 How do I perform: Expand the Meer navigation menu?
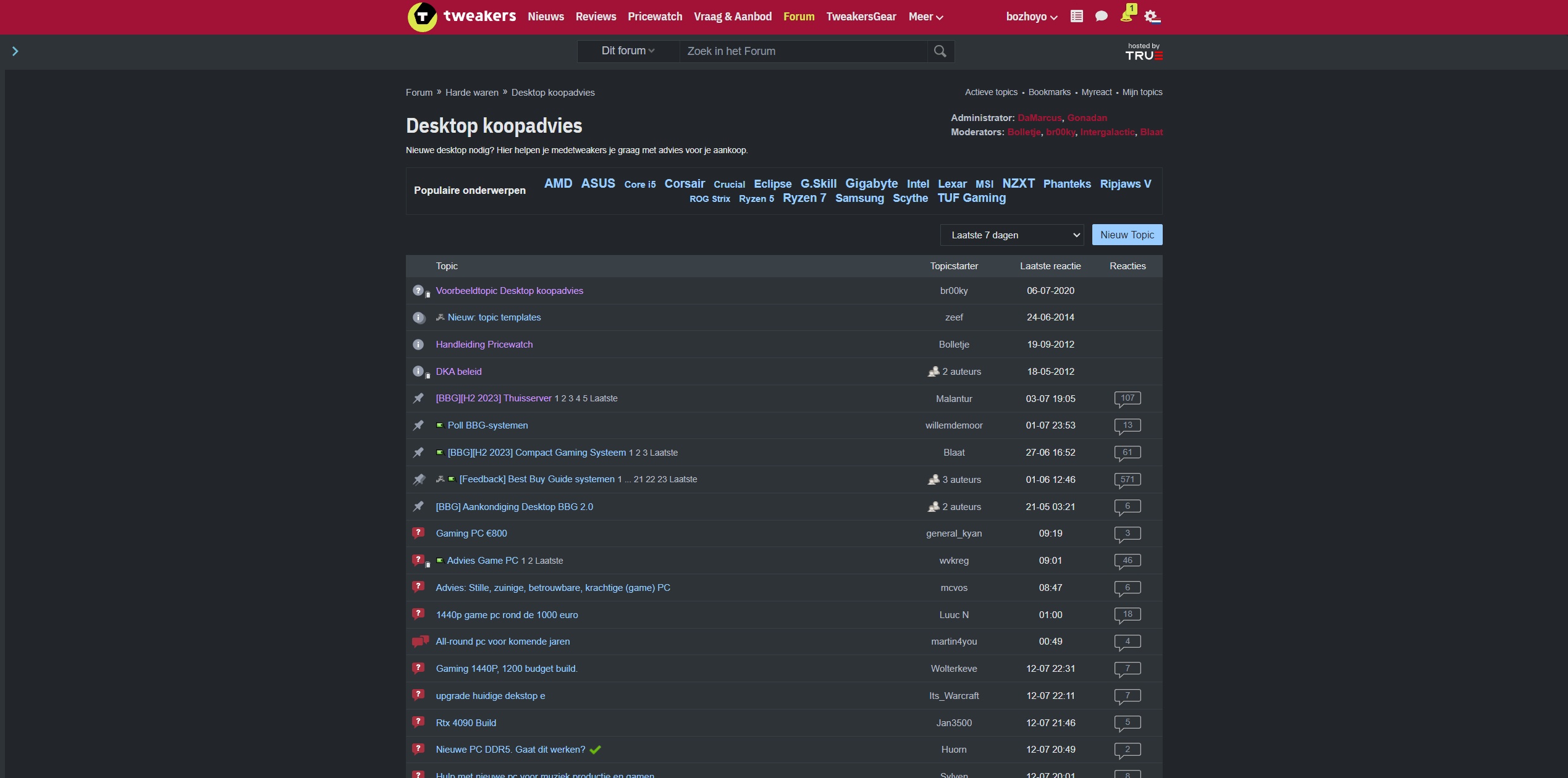coord(925,17)
